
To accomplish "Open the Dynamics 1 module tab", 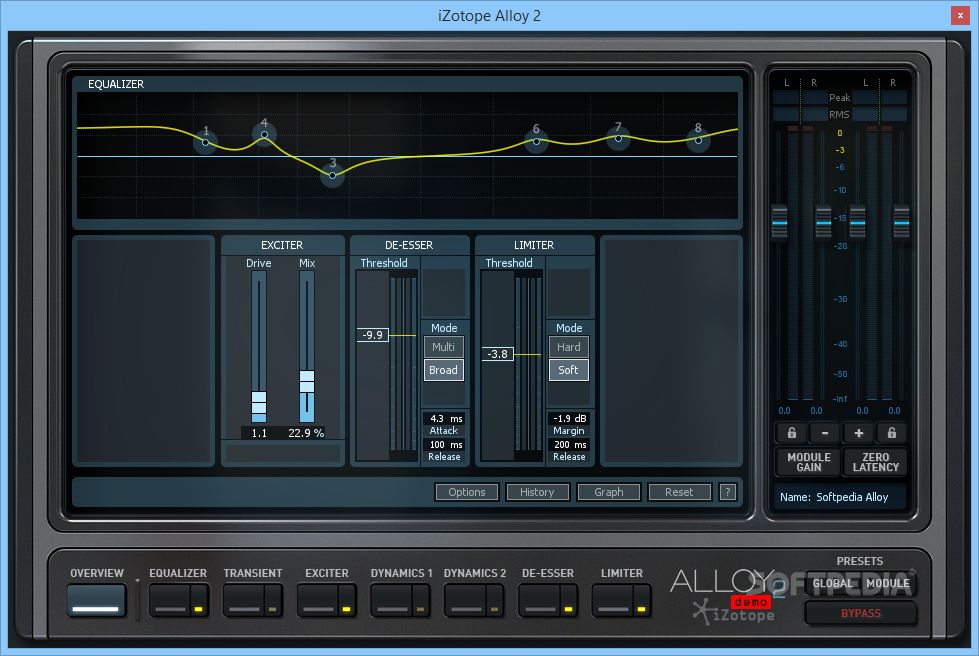I will pos(392,600).
